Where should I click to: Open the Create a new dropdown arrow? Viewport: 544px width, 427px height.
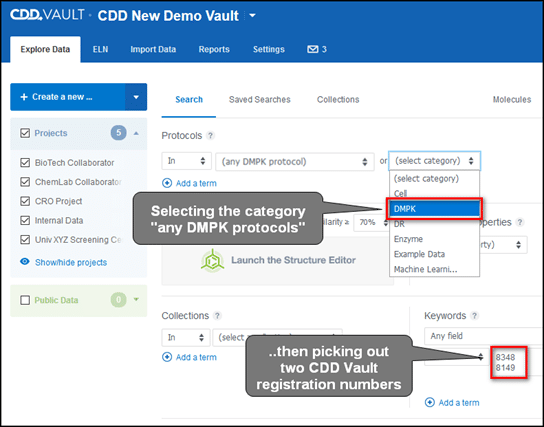(136, 97)
